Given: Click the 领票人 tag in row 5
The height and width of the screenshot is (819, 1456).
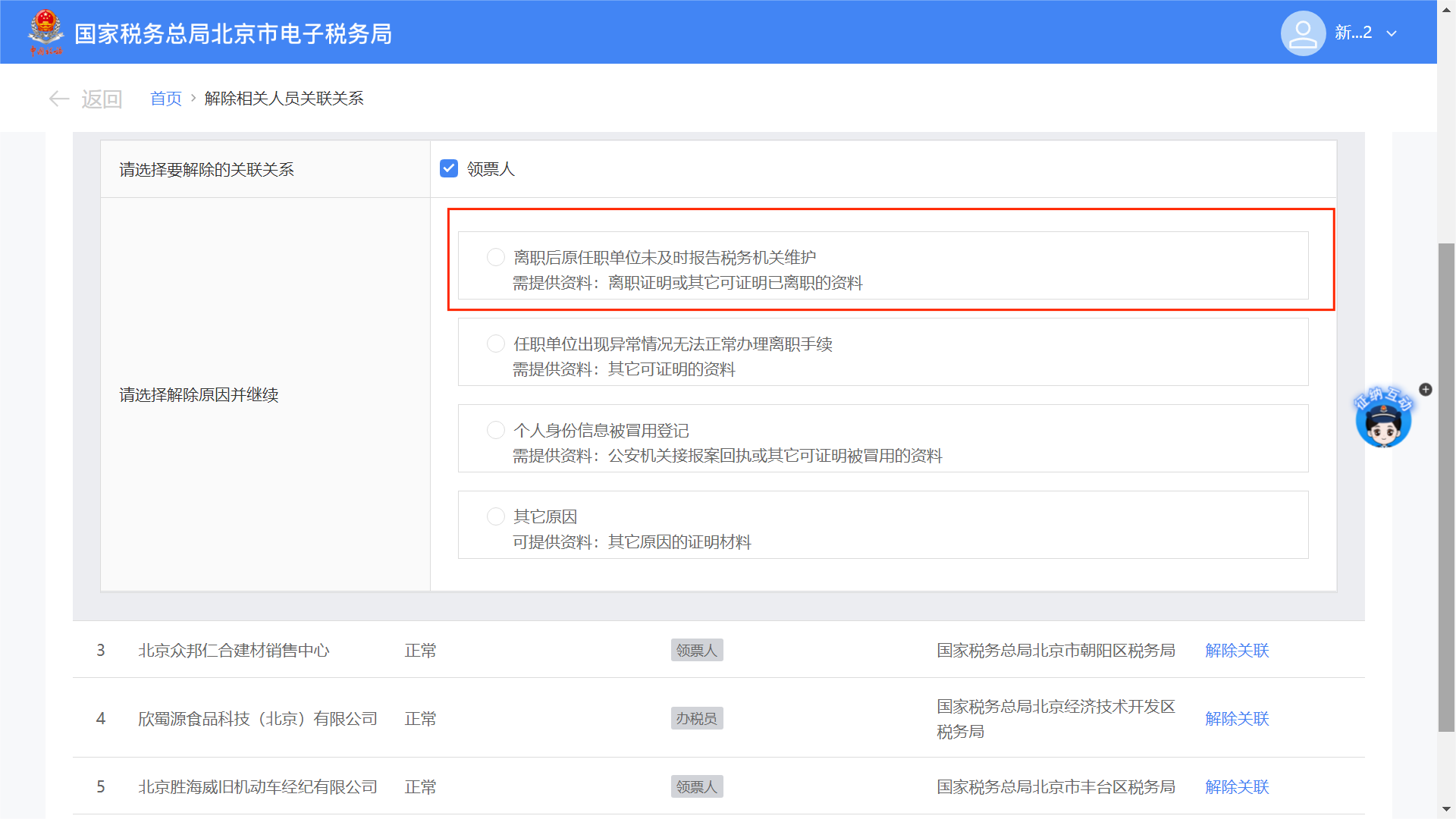Looking at the screenshot, I should (x=697, y=786).
